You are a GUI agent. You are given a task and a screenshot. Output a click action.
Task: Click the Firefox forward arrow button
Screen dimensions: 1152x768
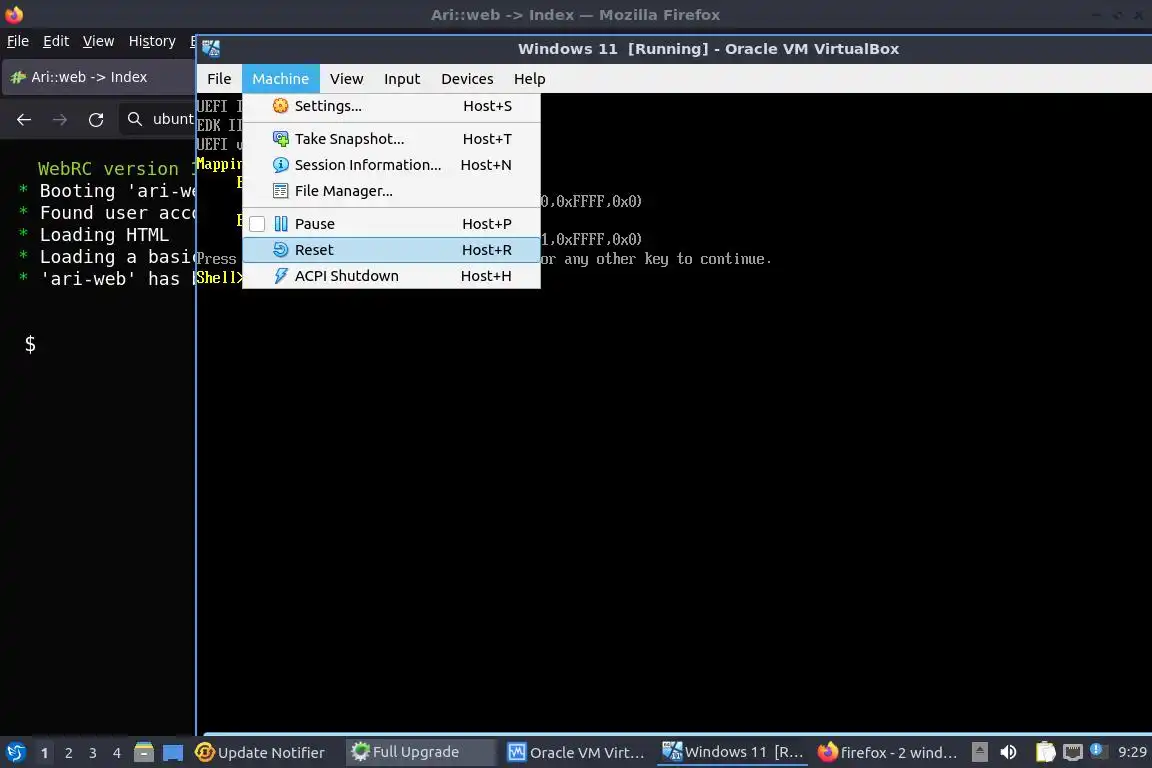pyautogui.click(x=60, y=119)
